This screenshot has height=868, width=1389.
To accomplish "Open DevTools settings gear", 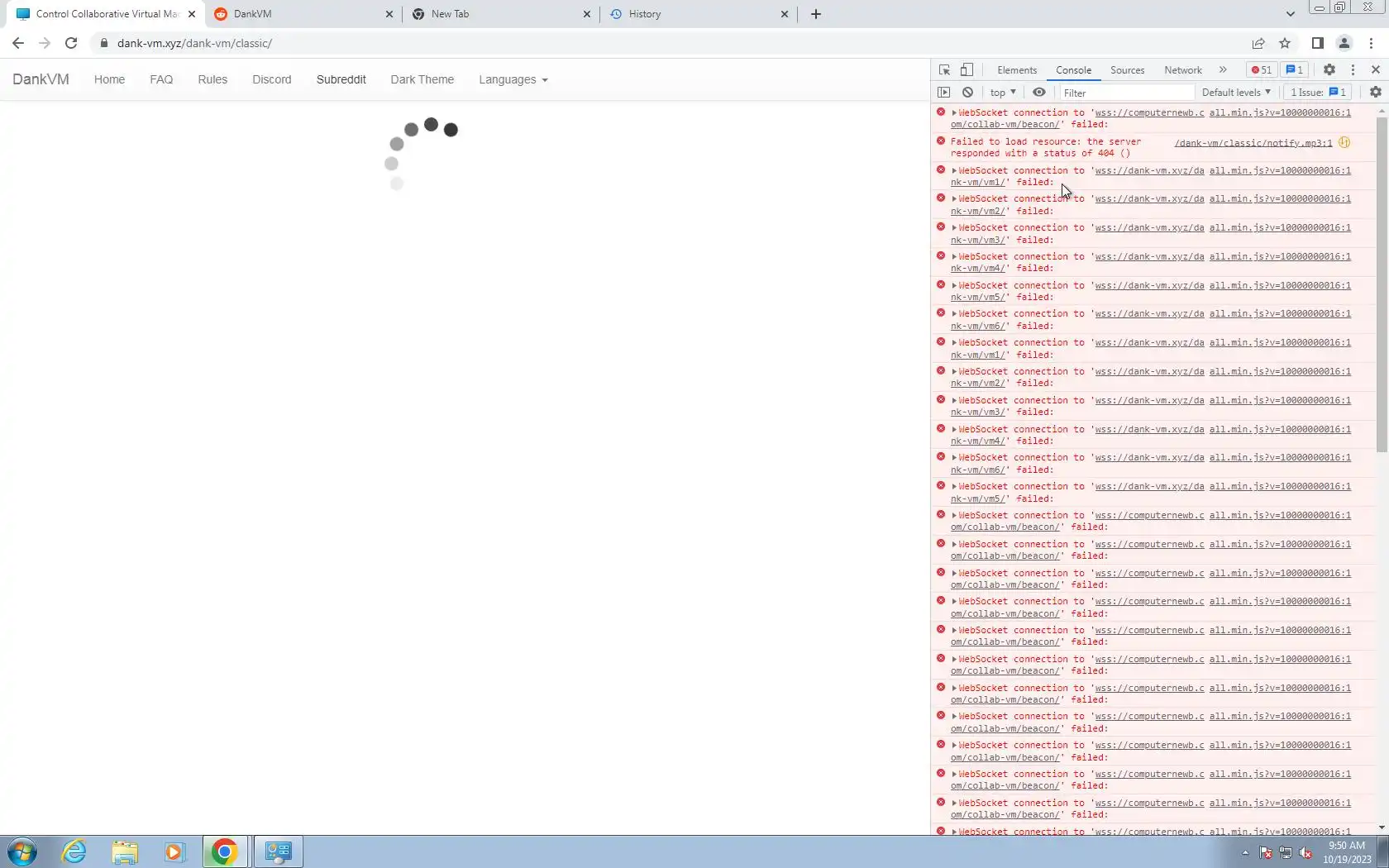I will 1329,70.
